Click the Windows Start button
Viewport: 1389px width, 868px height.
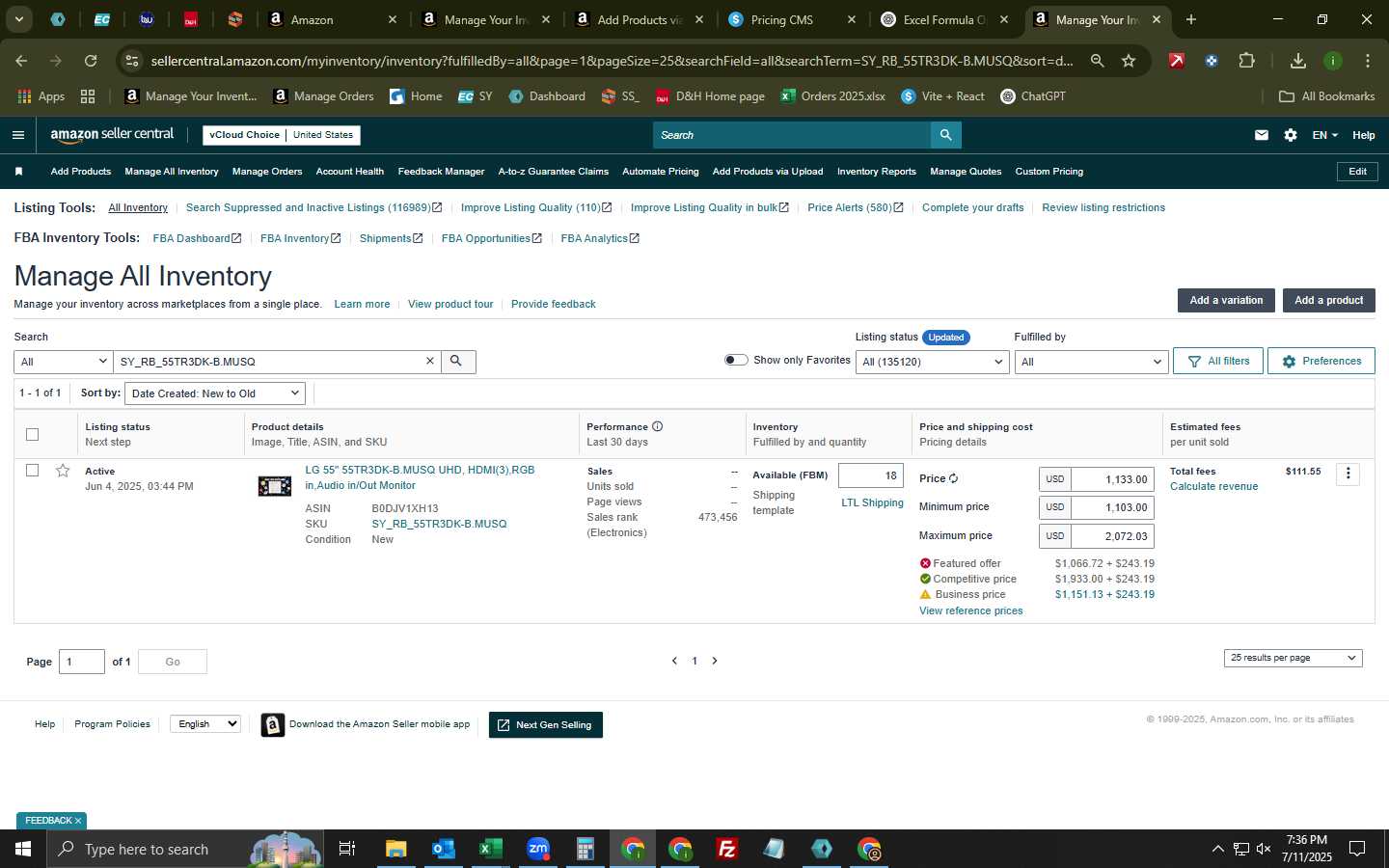point(23,849)
